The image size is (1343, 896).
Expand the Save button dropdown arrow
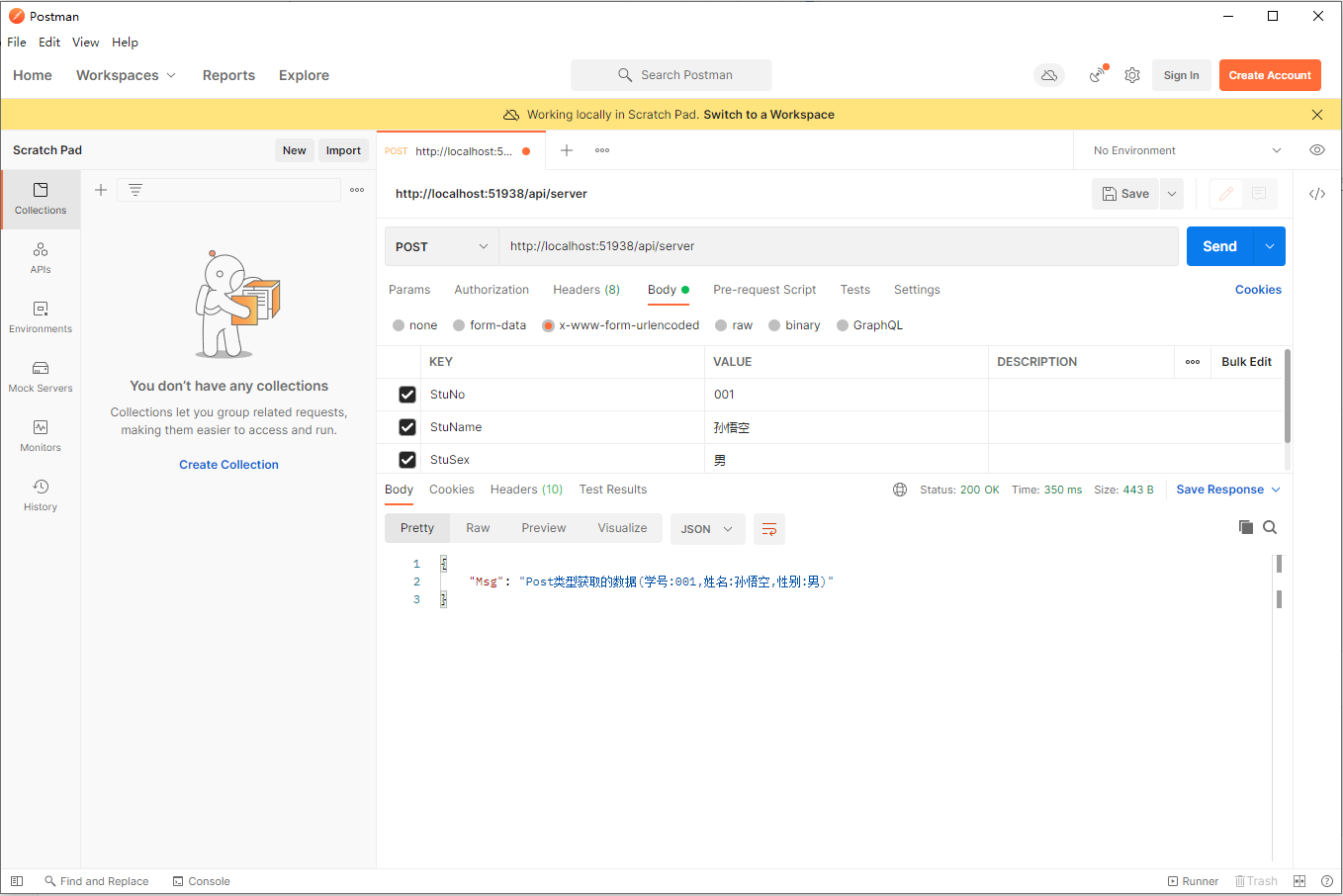[x=1172, y=194]
